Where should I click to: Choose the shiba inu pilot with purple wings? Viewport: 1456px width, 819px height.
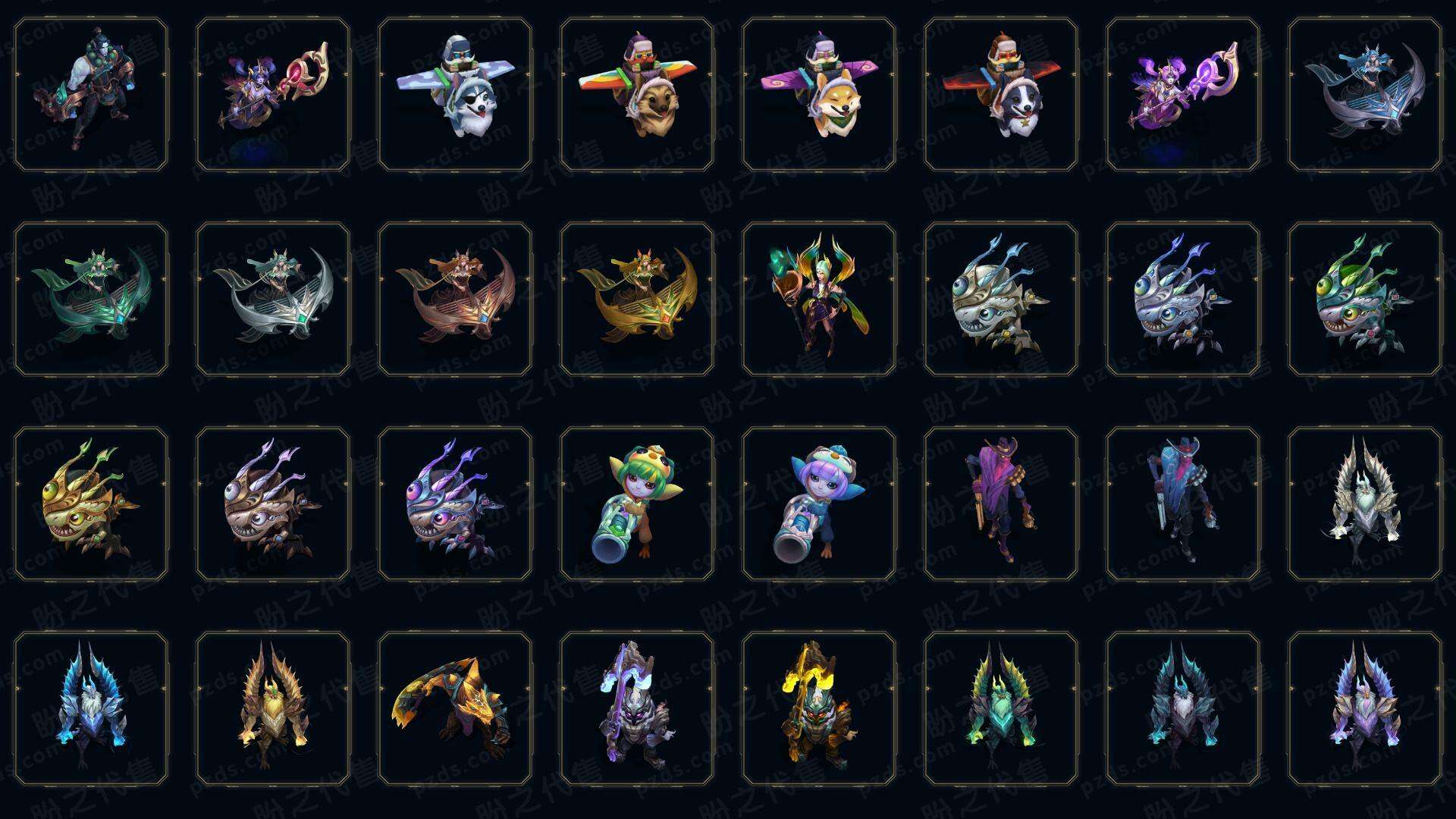pyautogui.click(x=819, y=95)
